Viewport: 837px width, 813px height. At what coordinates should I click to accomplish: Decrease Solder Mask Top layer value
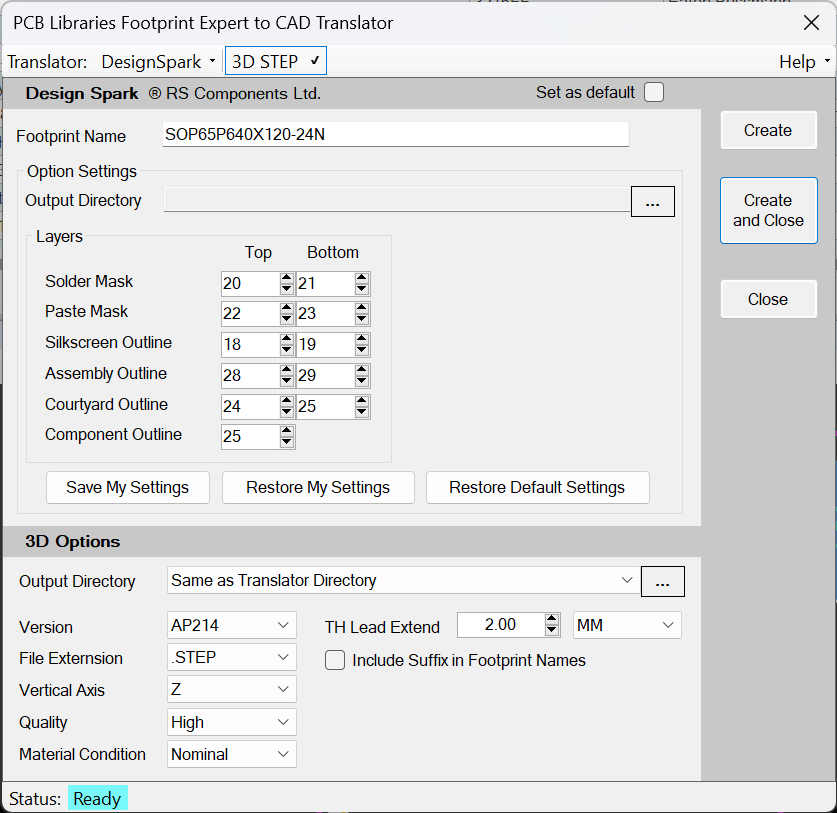[x=287, y=289]
